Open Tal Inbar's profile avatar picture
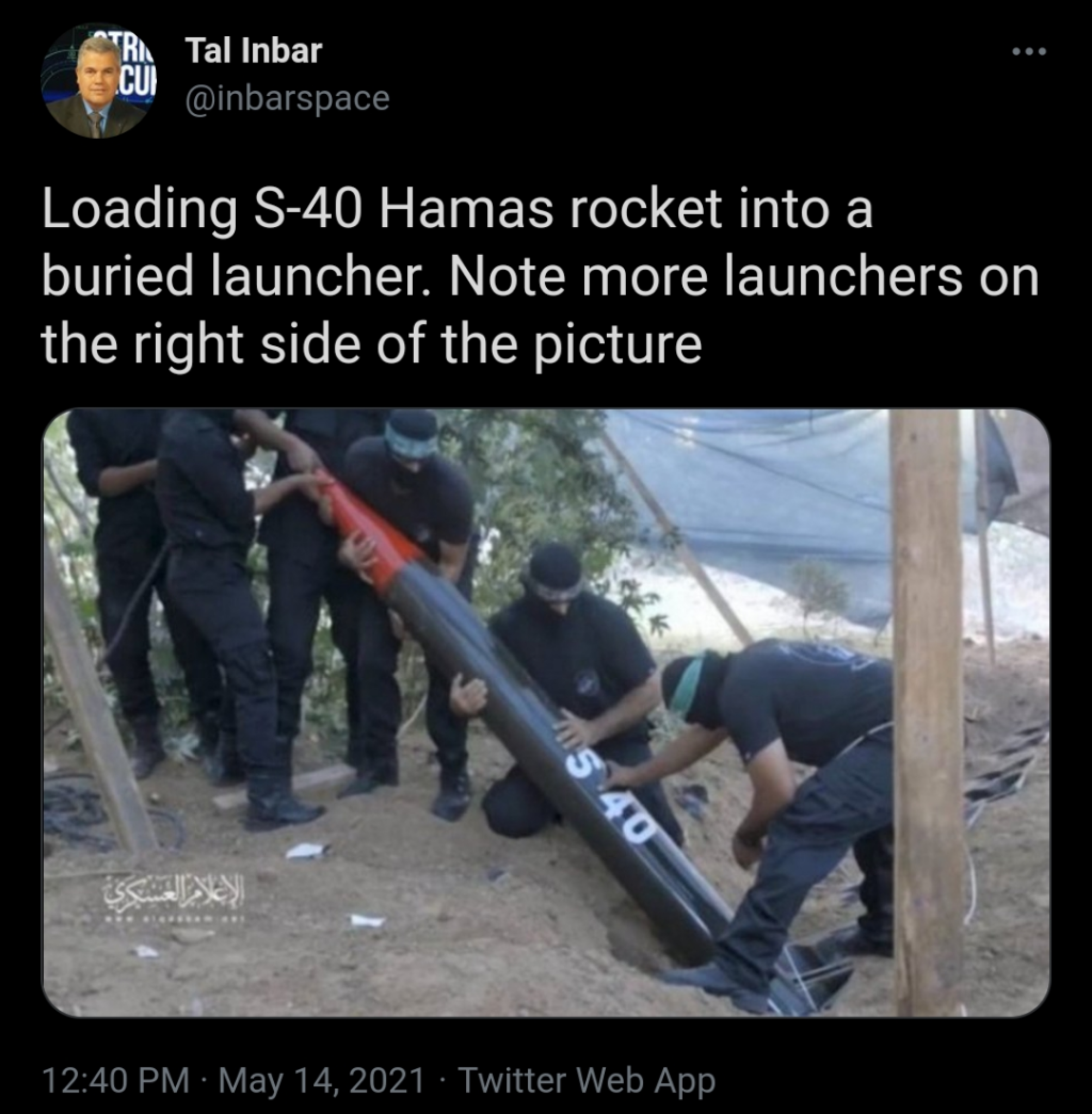1092x1114 pixels. [x=98, y=81]
